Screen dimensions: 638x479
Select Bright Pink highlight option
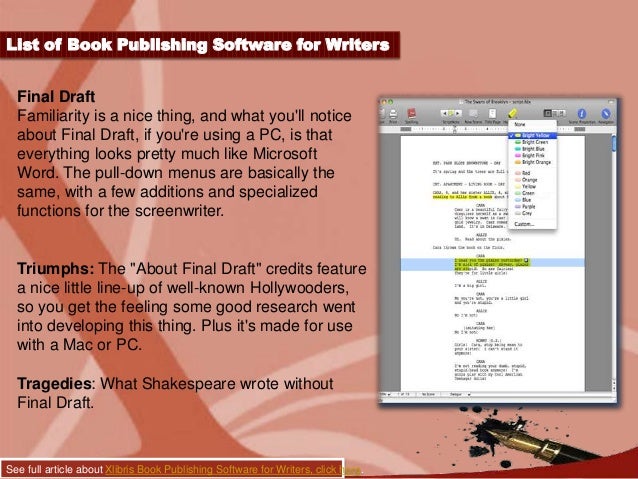coord(532,155)
